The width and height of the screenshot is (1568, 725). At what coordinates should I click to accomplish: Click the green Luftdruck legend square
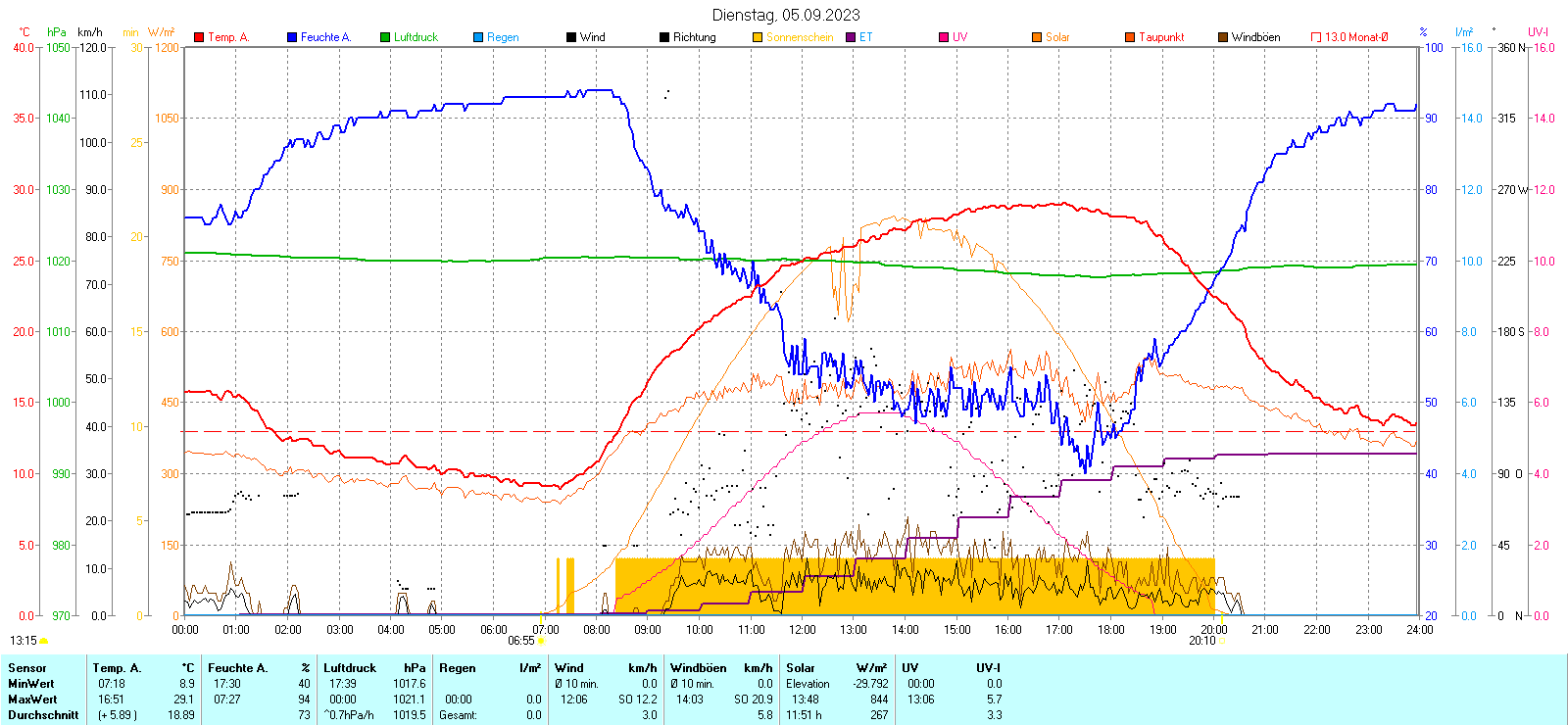(385, 37)
